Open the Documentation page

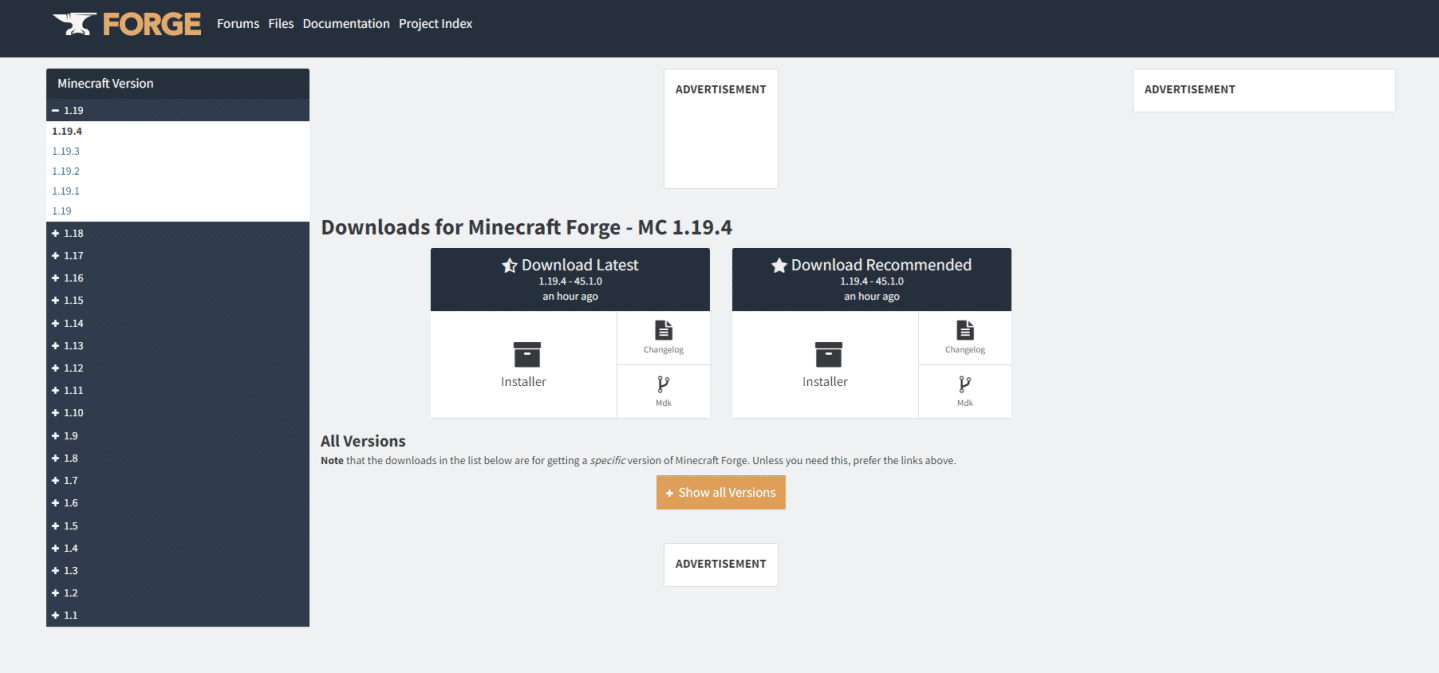[346, 23]
